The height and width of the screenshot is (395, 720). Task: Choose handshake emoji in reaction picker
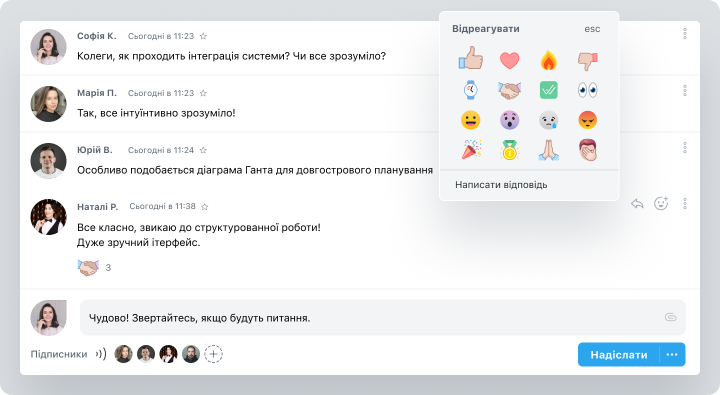pyautogui.click(x=509, y=90)
